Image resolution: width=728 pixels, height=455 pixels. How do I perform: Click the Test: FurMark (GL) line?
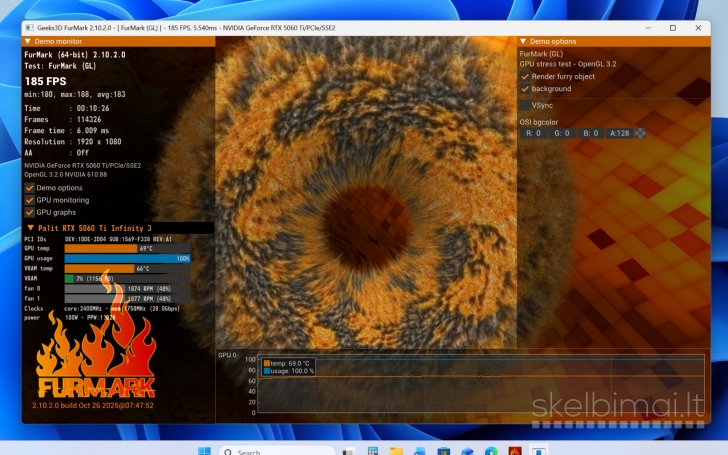60,66
